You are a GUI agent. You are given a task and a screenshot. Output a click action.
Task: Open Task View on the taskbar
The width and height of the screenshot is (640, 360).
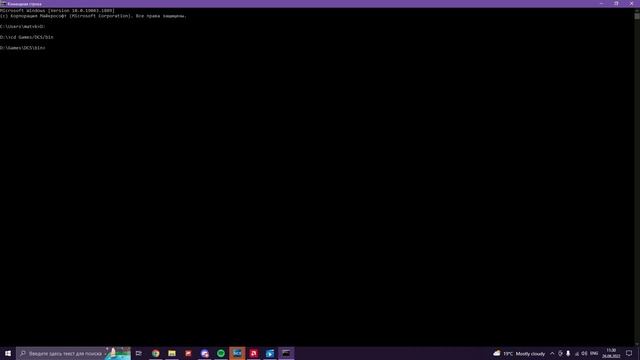(139, 353)
